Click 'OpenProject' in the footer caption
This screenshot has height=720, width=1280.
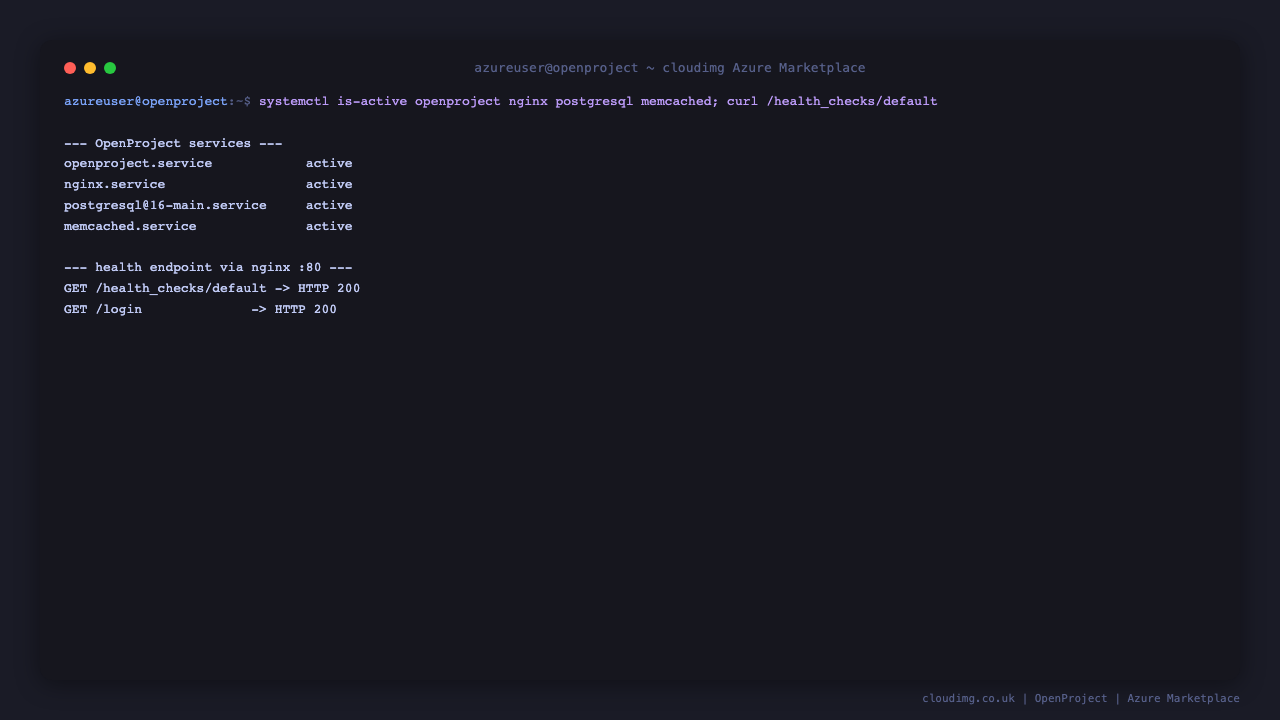coord(1071,698)
